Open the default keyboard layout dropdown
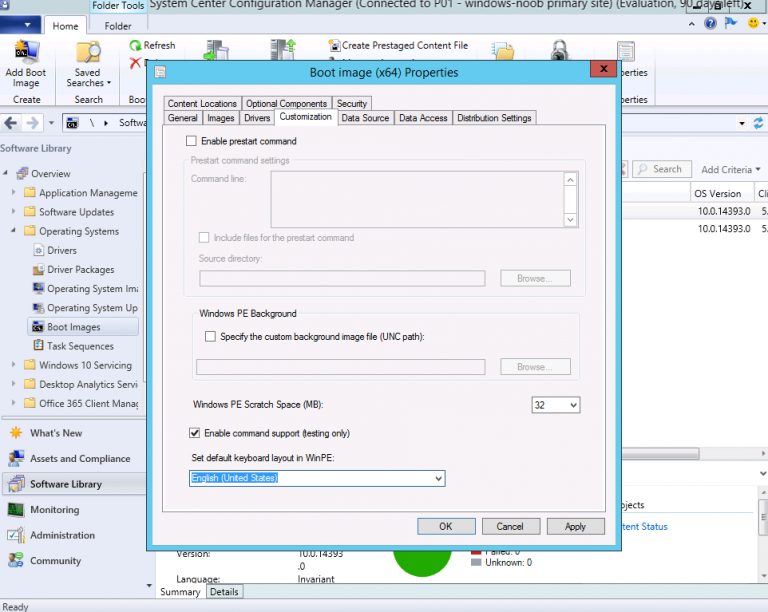The image size is (768, 612). pos(438,479)
